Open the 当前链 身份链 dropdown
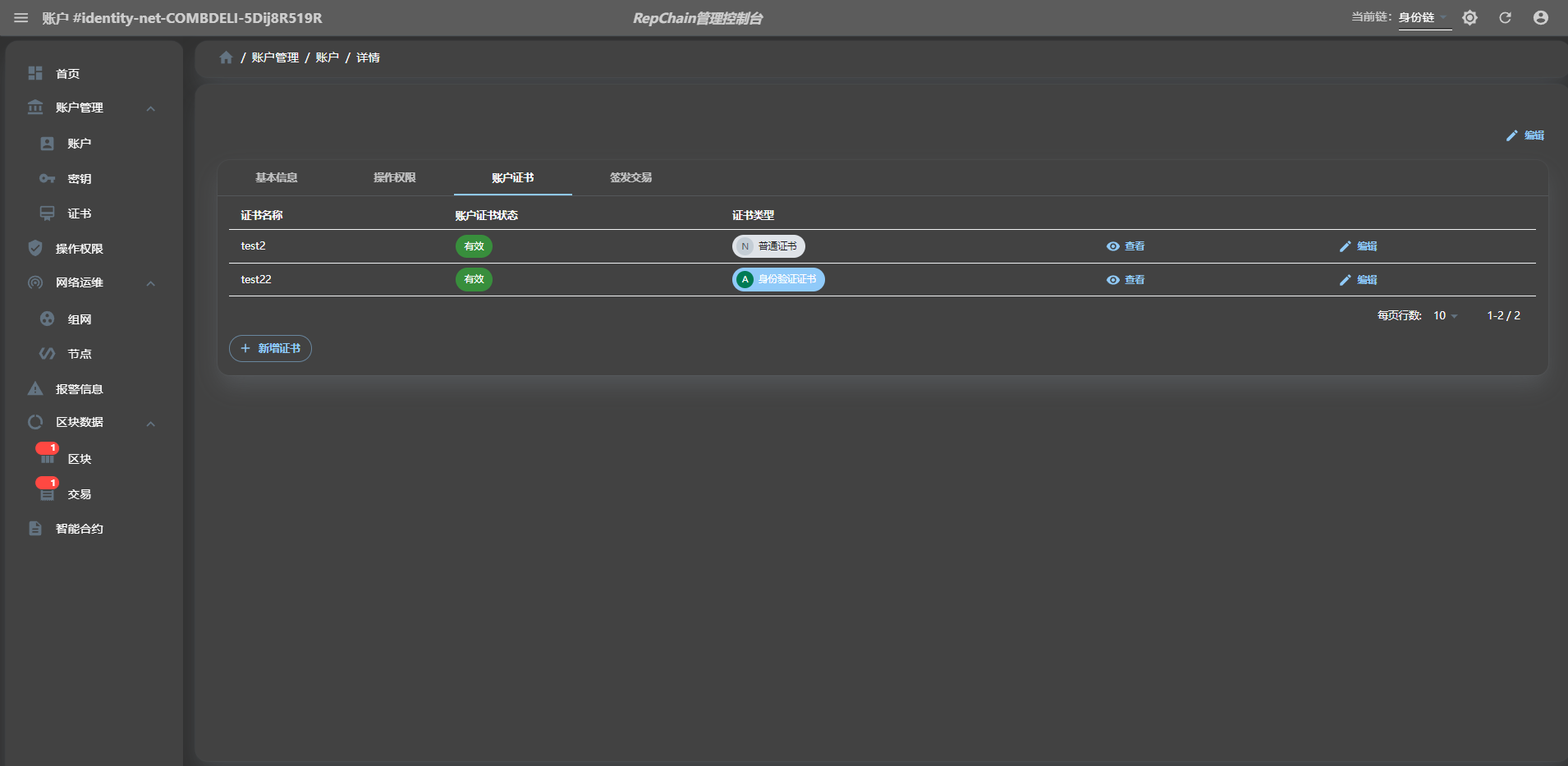 [x=1424, y=17]
